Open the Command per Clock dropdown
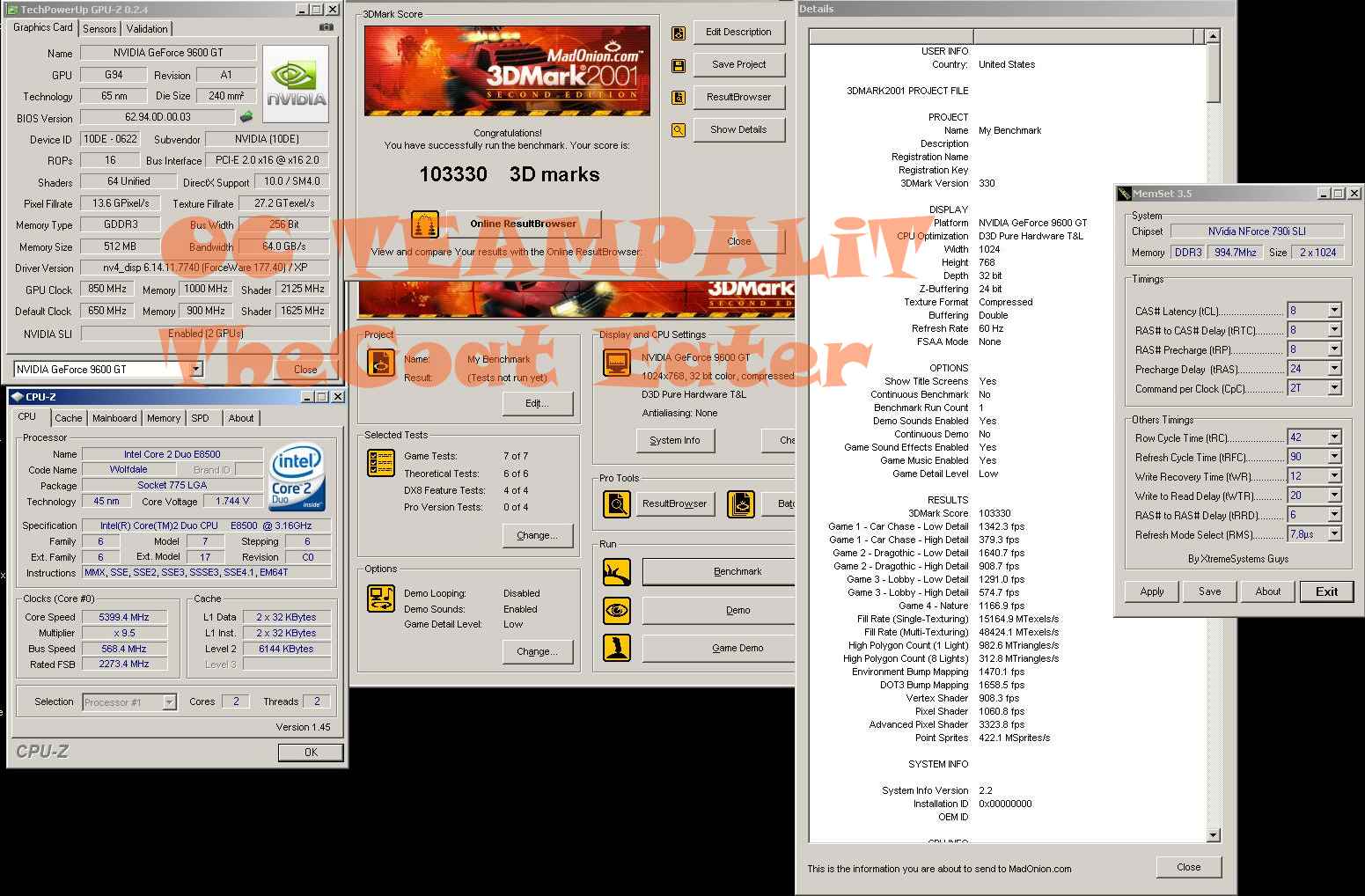 coord(1334,388)
